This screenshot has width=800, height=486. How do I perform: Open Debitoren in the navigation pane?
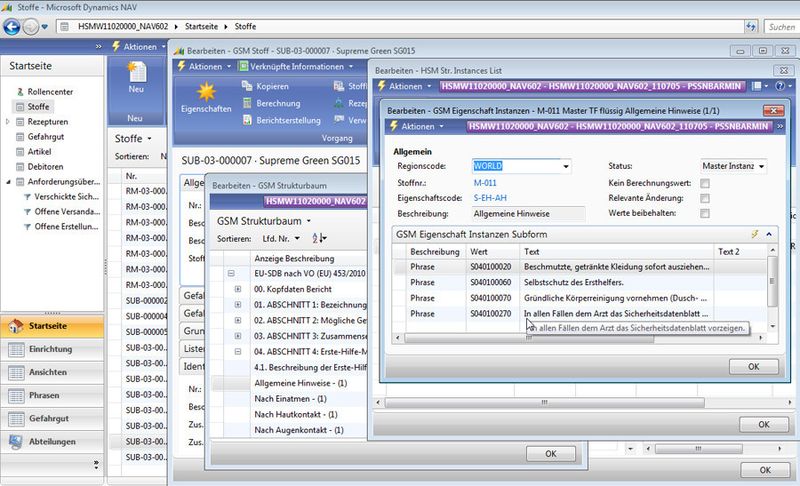pos(45,167)
